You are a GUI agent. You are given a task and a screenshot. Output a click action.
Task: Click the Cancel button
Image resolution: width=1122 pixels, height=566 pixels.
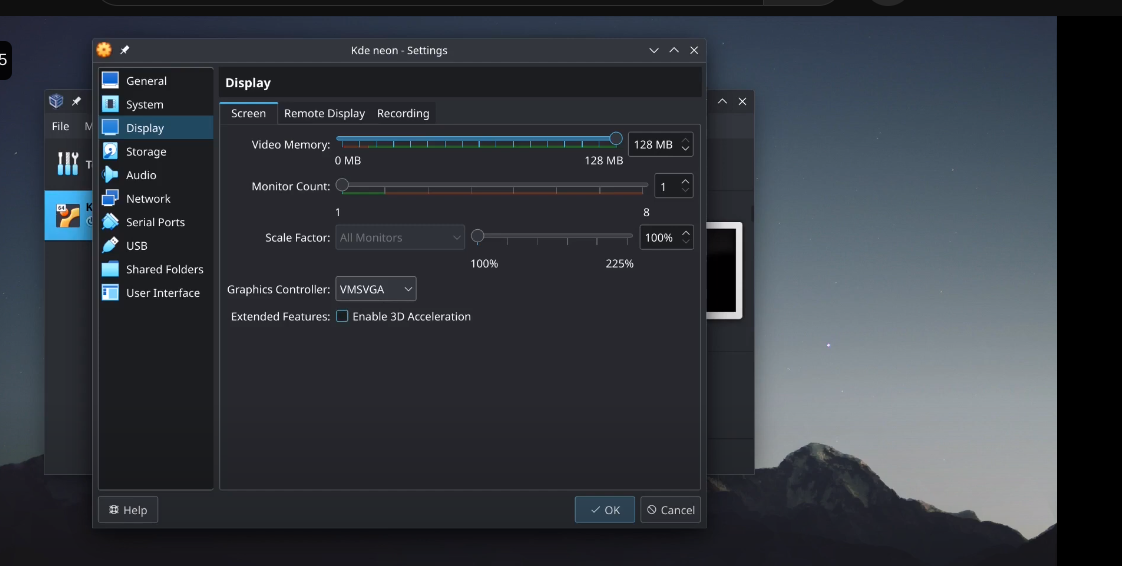point(670,510)
